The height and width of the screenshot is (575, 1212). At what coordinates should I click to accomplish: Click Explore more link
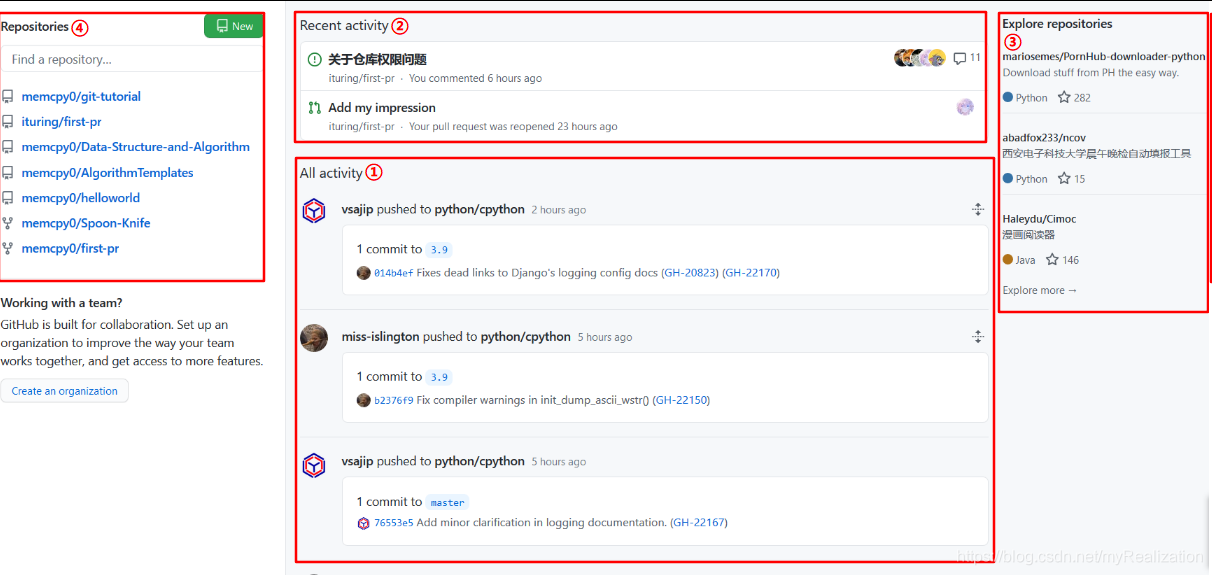click(x=1040, y=290)
